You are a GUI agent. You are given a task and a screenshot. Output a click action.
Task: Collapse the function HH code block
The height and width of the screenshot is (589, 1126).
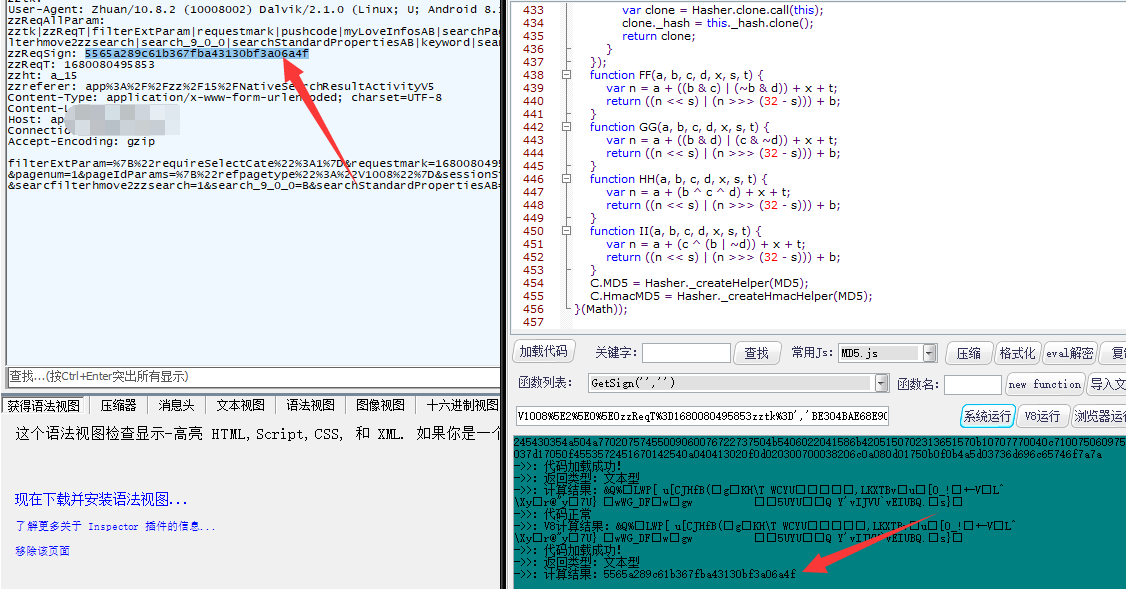click(567, 179)
